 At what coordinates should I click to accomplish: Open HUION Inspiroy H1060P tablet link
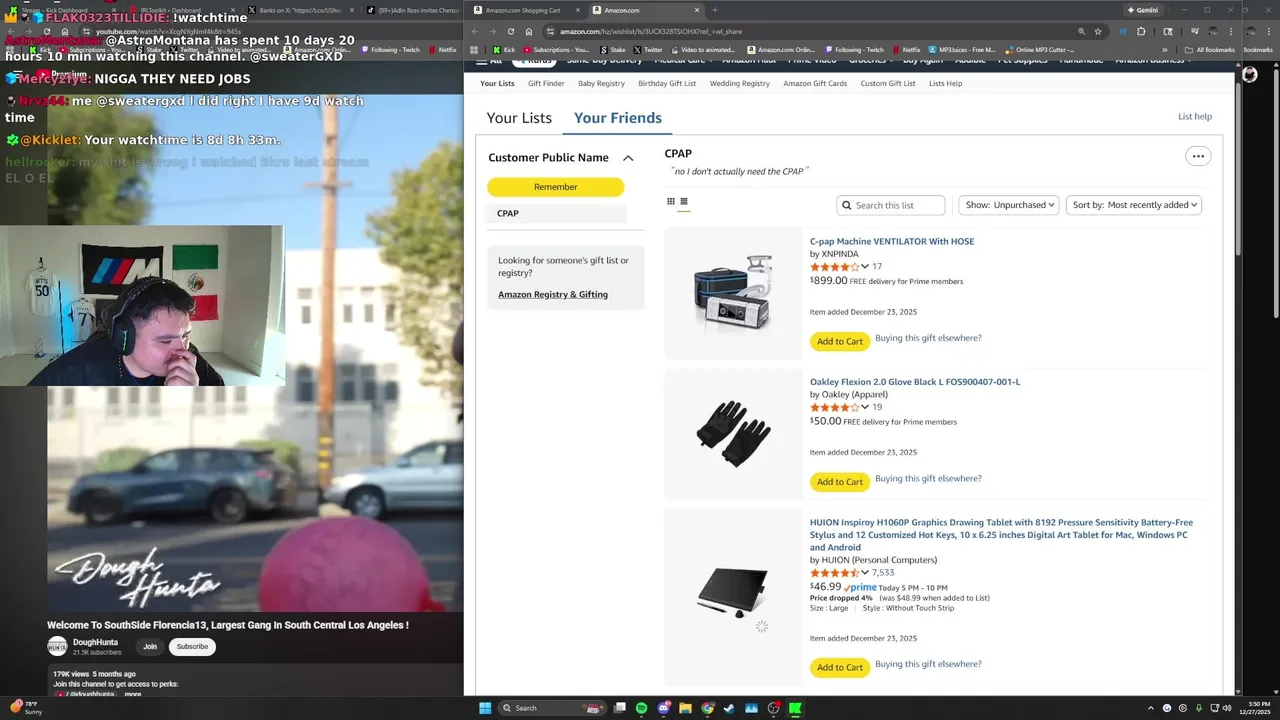(1001, 534)
